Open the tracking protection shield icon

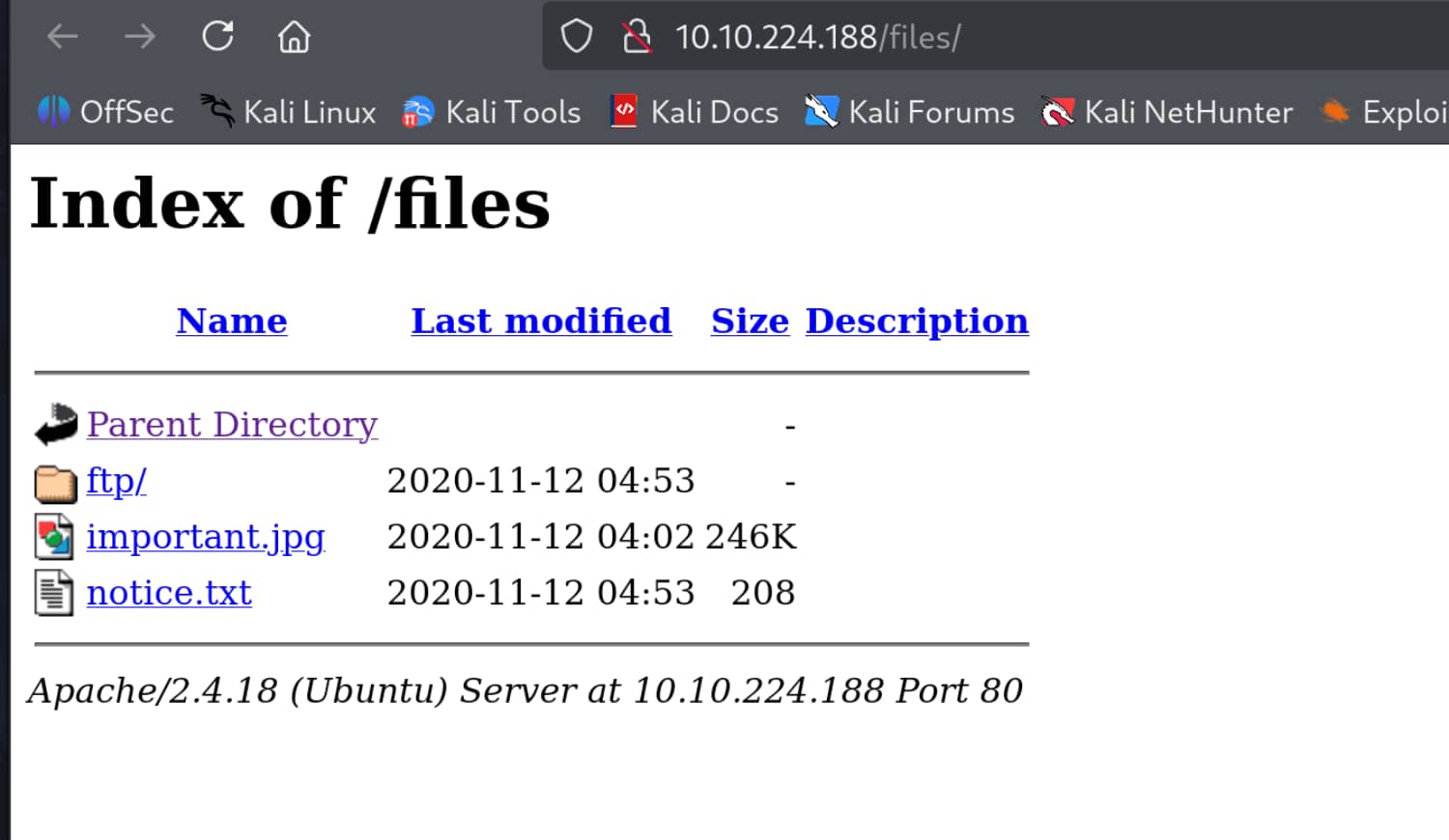click(x=577, y=38)
